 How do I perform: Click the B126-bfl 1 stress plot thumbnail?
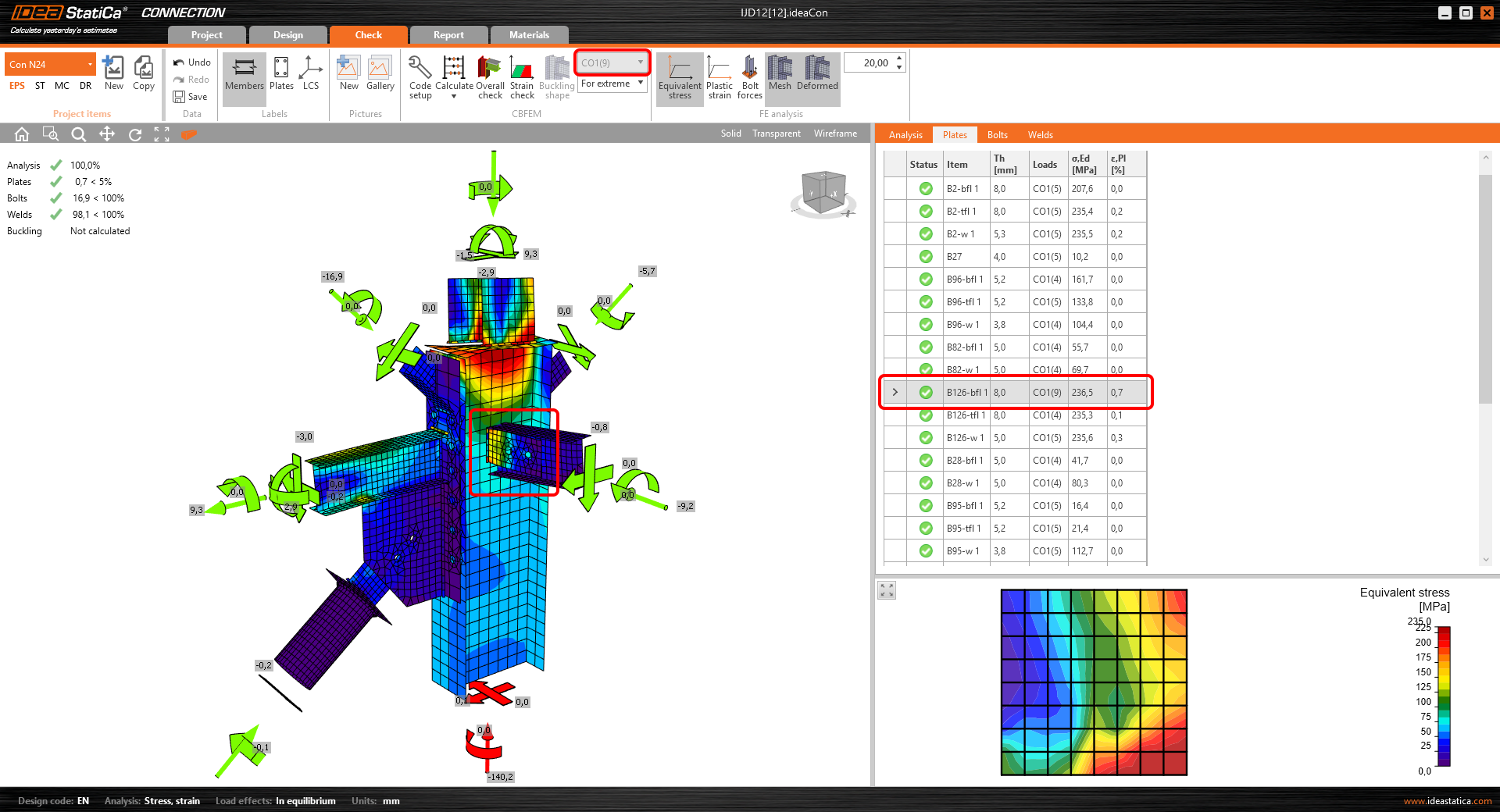point(1094,682)
